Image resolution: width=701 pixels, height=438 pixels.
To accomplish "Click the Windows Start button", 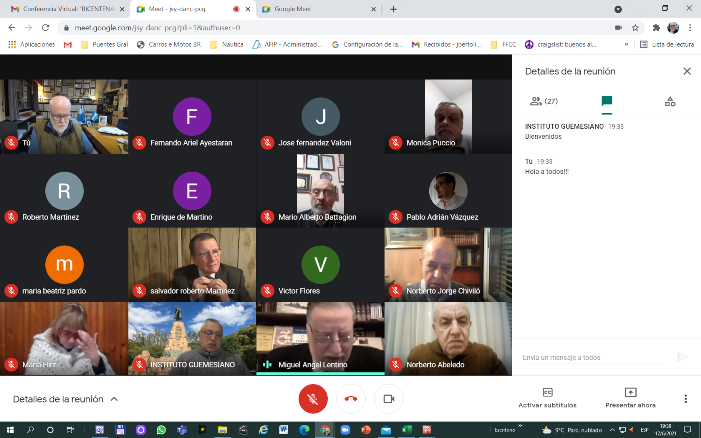I will coord(9,429).
